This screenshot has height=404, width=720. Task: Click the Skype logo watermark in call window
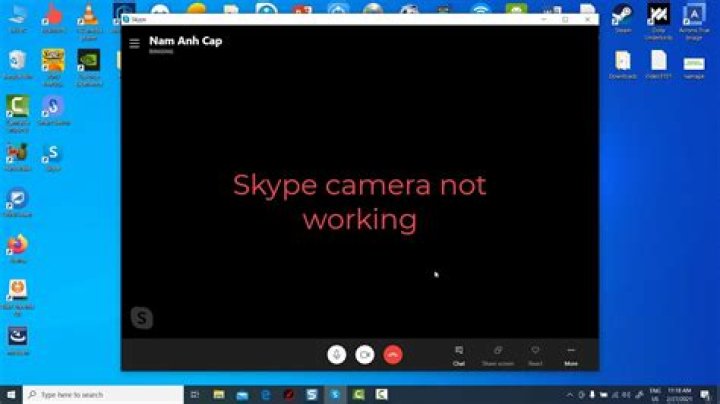coord(143,318)
